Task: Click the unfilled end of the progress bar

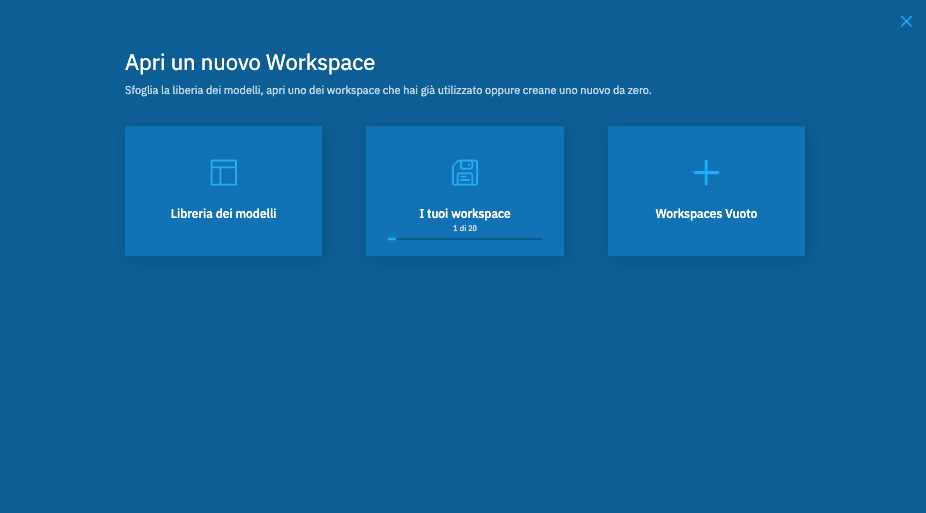Action: [x=537, y=239]
